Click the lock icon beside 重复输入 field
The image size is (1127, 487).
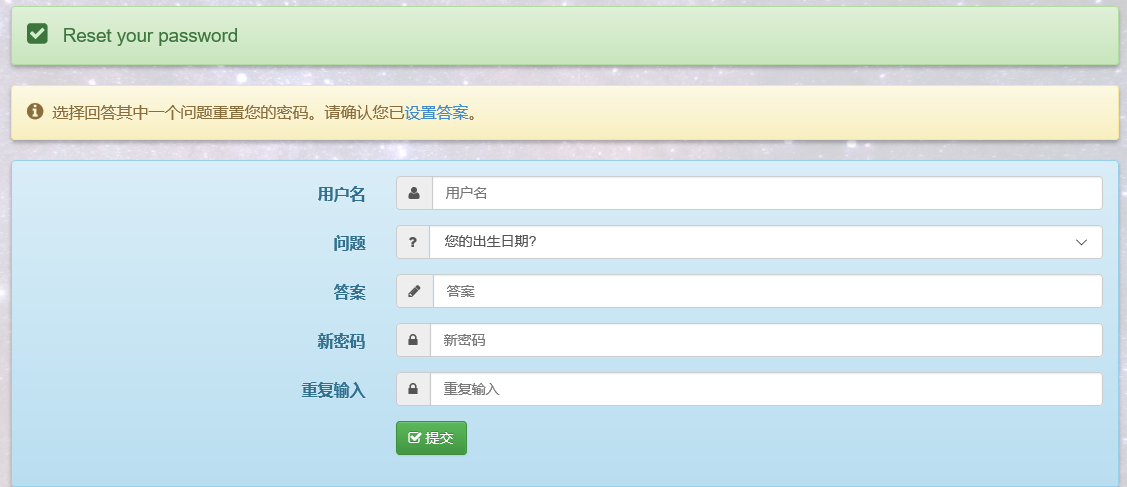click(x=413, y=389)
